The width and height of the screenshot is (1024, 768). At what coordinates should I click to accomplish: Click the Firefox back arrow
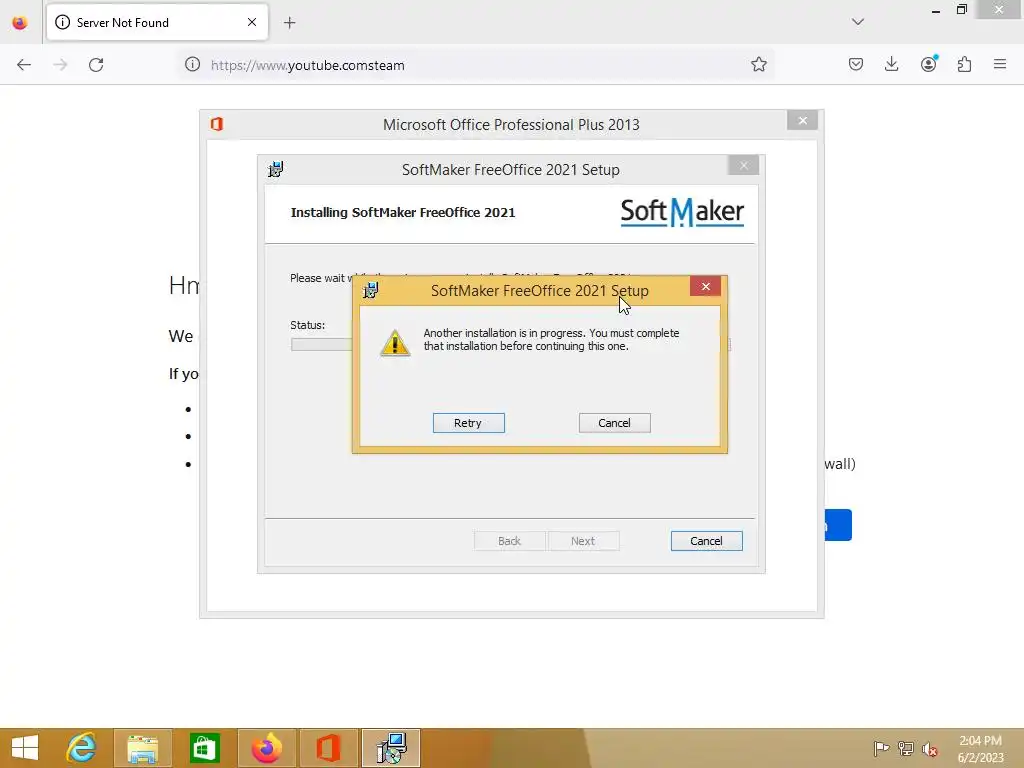[24, 65]
